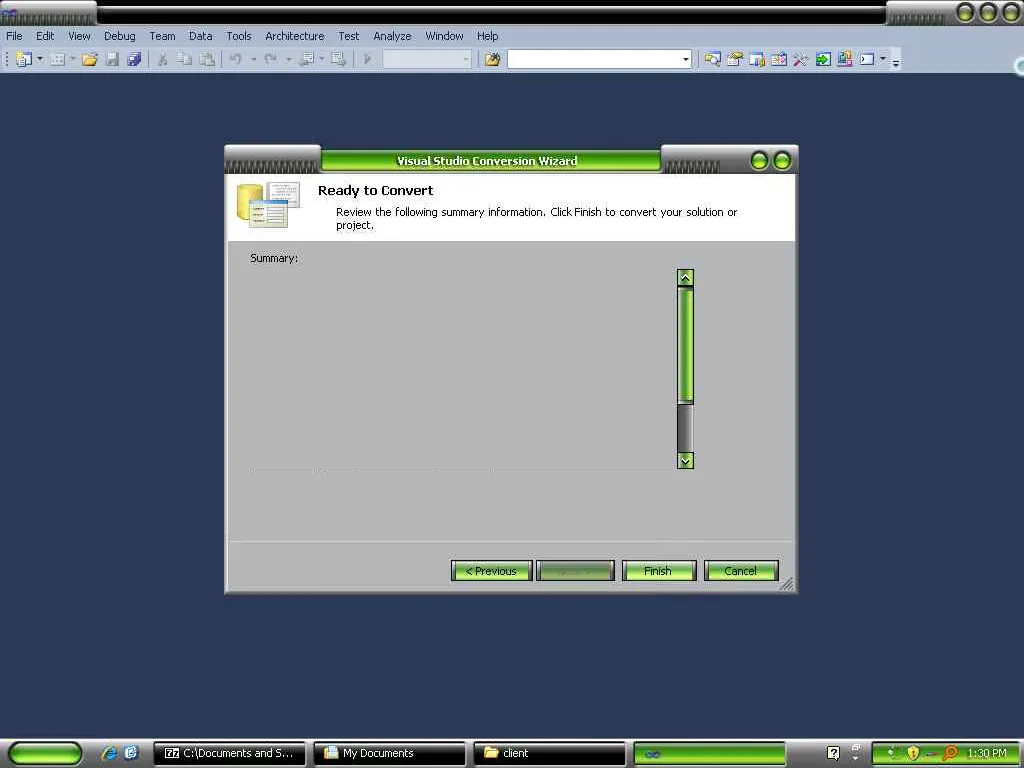Click the help question mark tray icon
1024x768 pixels.
pos(833,753)
